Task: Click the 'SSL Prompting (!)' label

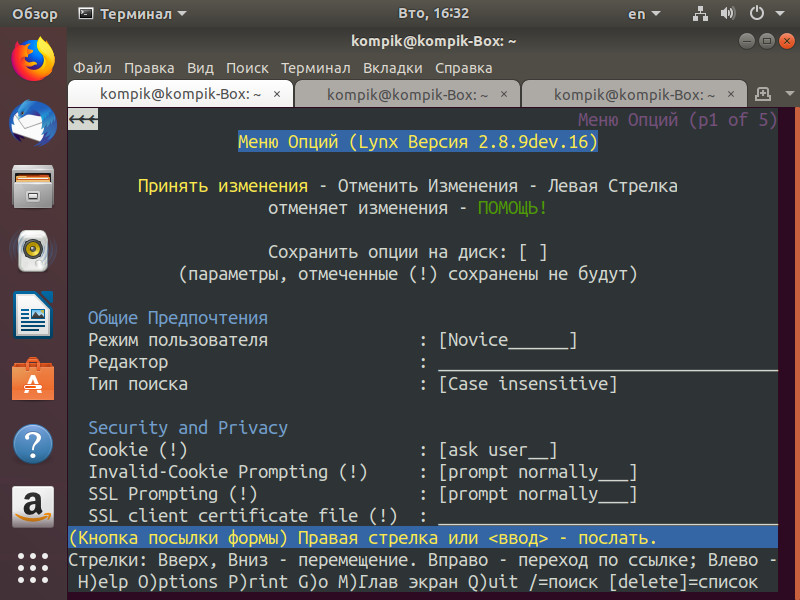Action: coord(172,494)
